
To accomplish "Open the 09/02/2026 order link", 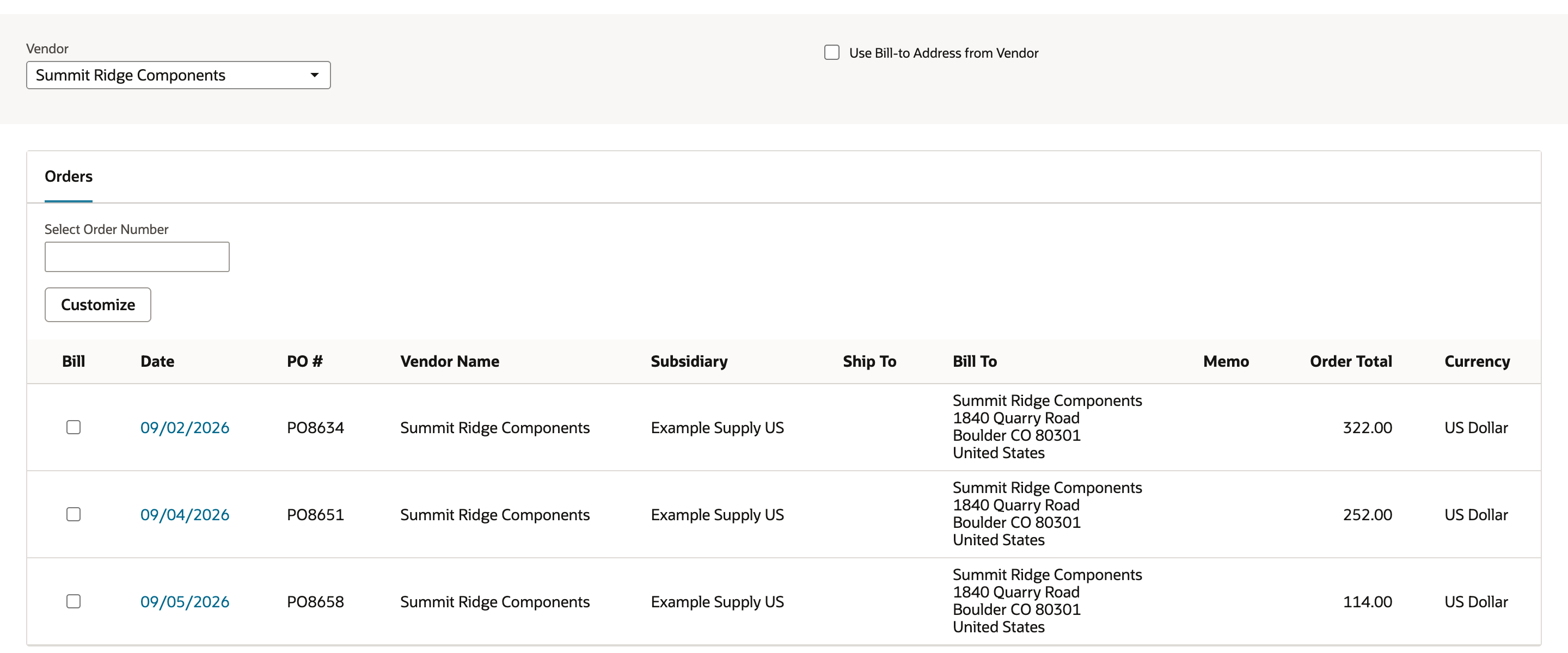I will click(185, 427).
